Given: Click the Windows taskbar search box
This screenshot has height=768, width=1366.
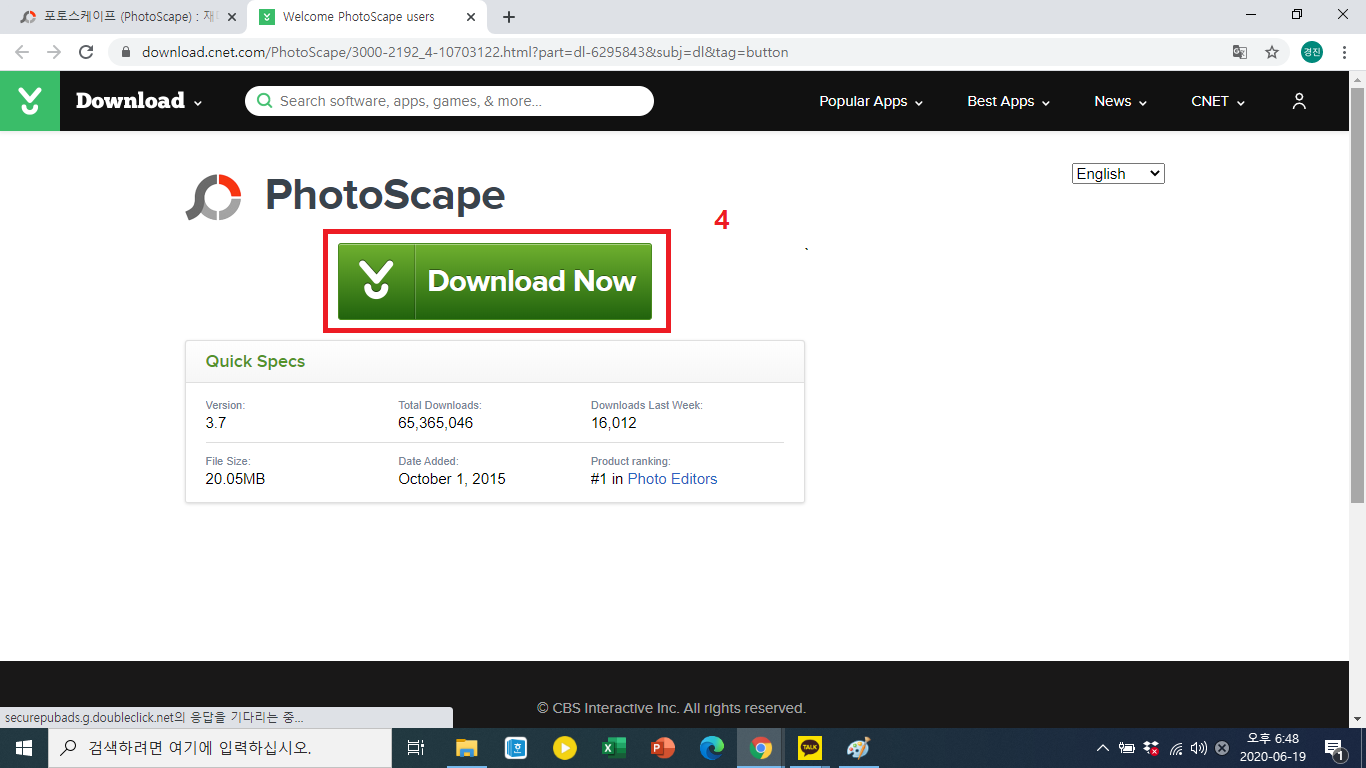Looking at the screenshot, I should tap(219, 748).
